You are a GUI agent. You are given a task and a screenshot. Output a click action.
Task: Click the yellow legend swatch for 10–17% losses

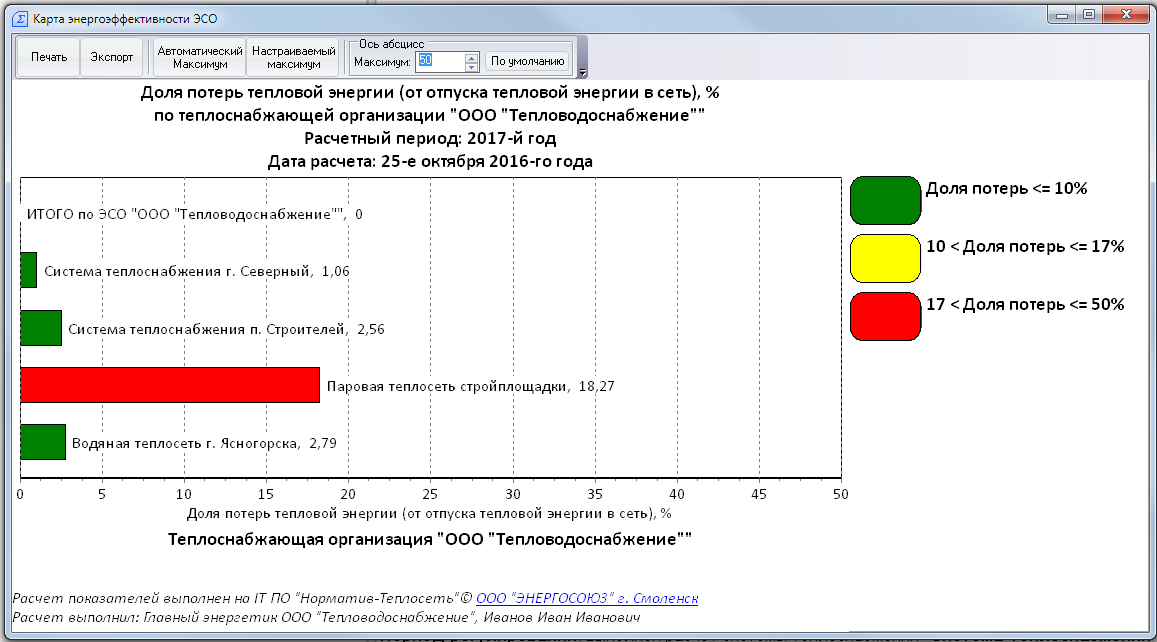point(884,258)
